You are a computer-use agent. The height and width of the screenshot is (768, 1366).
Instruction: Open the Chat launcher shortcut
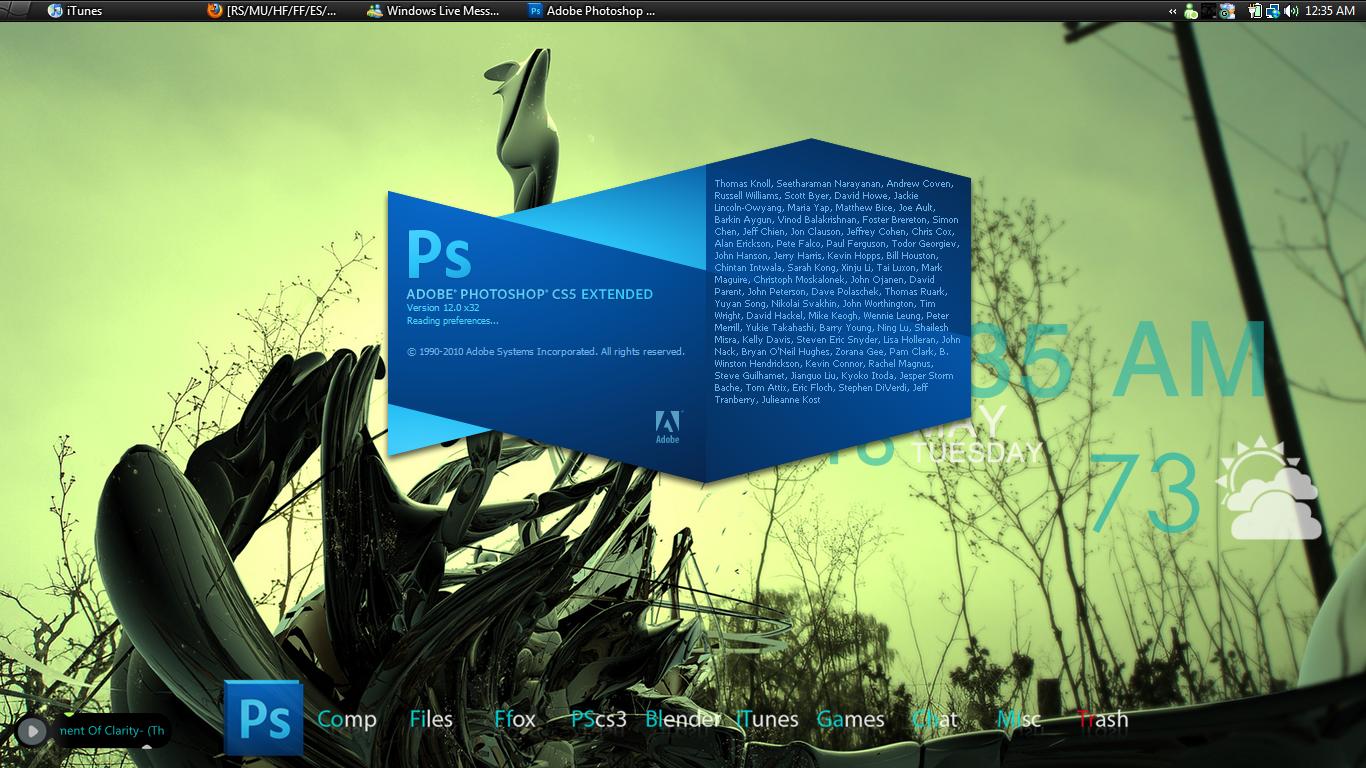coord(934,719)
